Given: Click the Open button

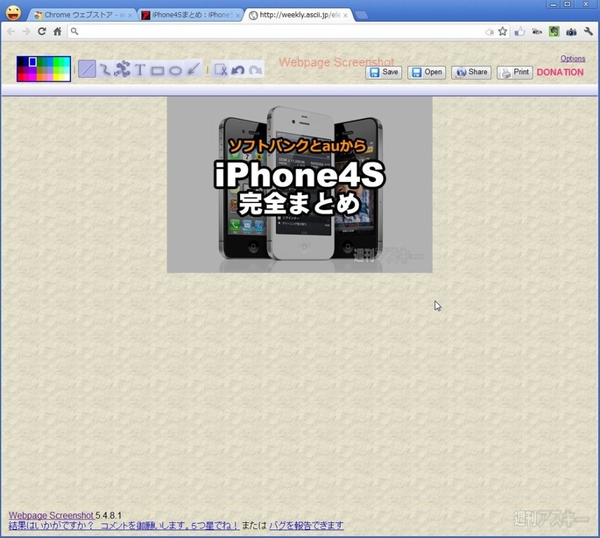Looking at the screenshot, I should point(427,72).
